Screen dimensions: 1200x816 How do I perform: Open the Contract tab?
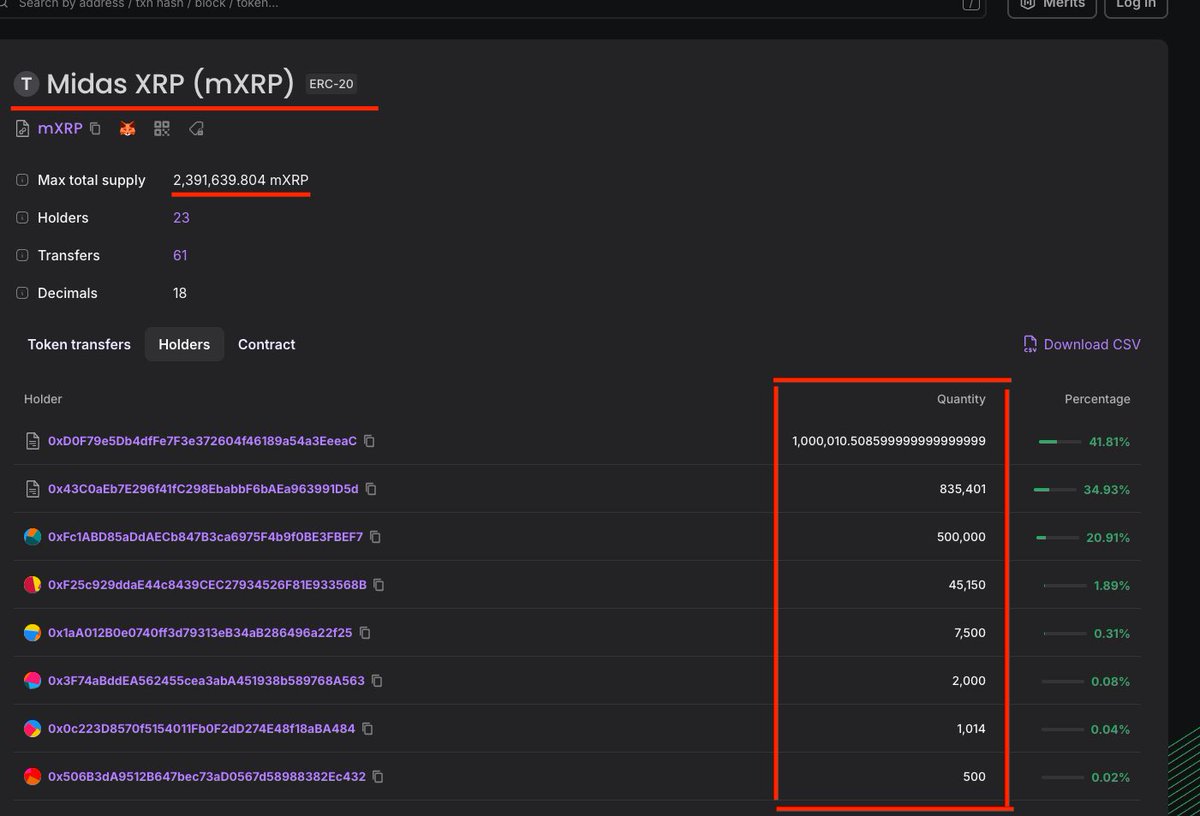click(x=266, y=344)
